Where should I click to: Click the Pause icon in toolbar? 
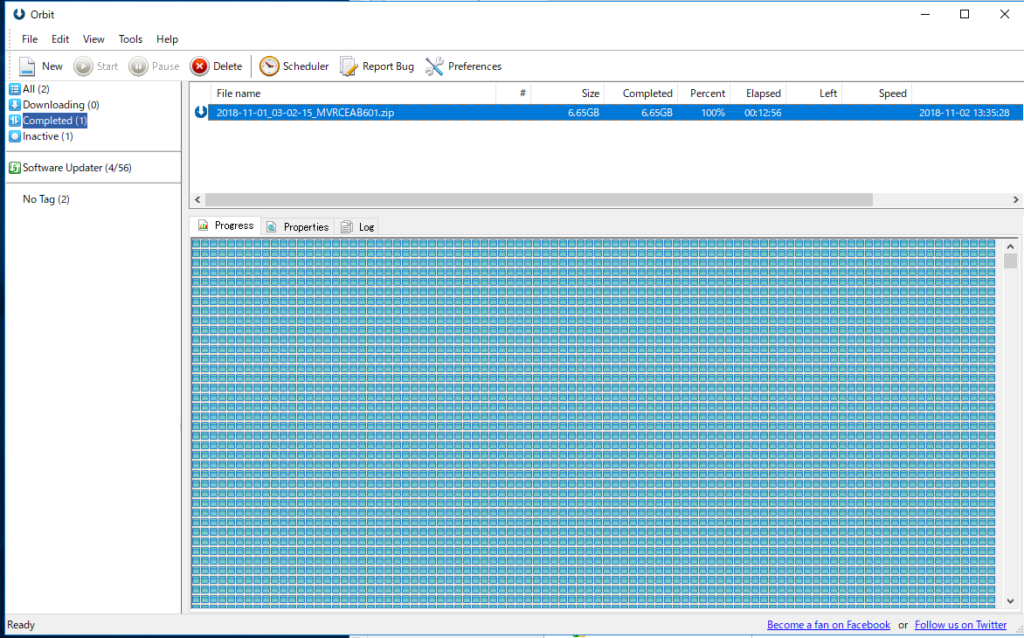pos(138,66)
